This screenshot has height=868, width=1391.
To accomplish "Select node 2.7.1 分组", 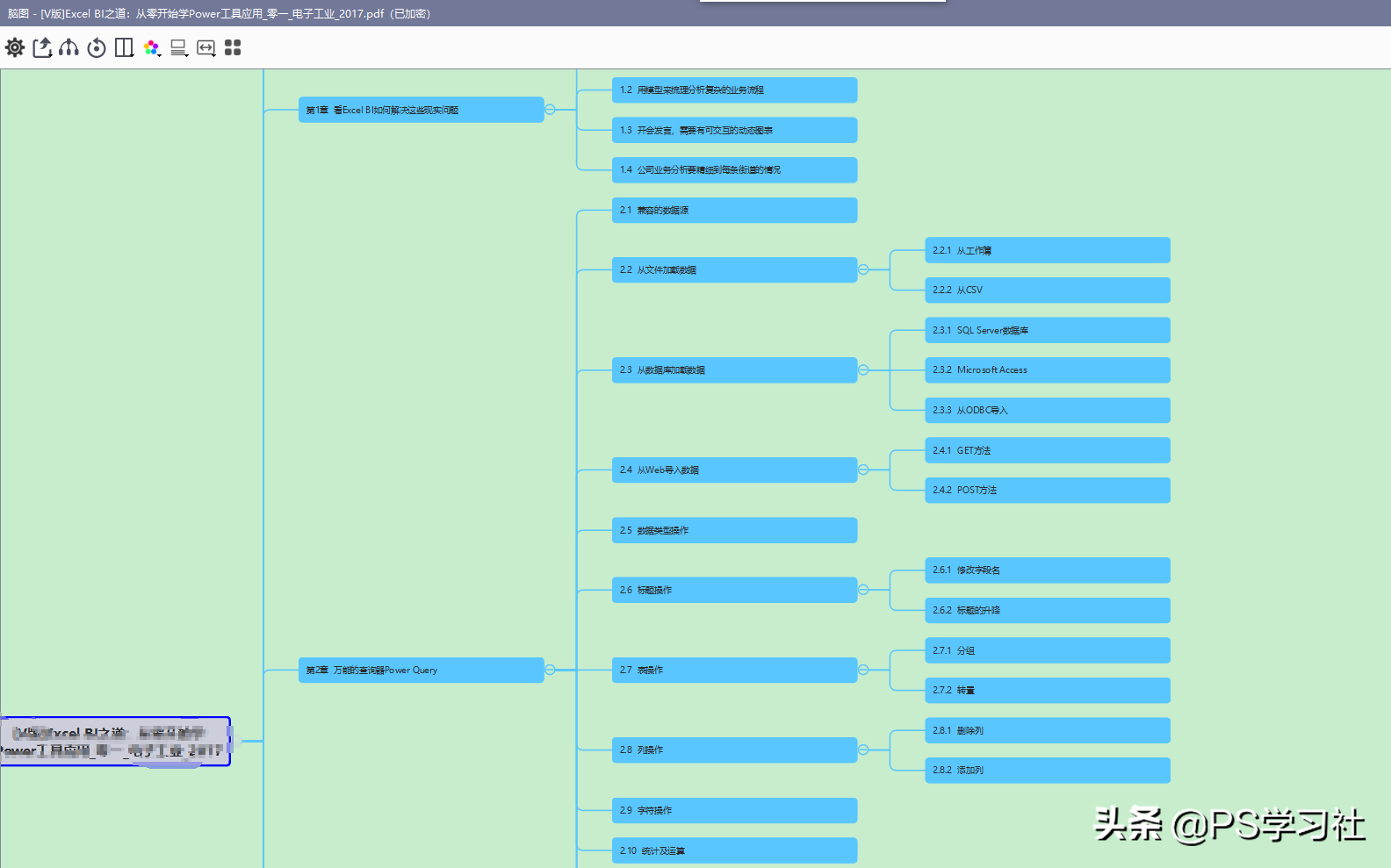I will point(1048,650).
